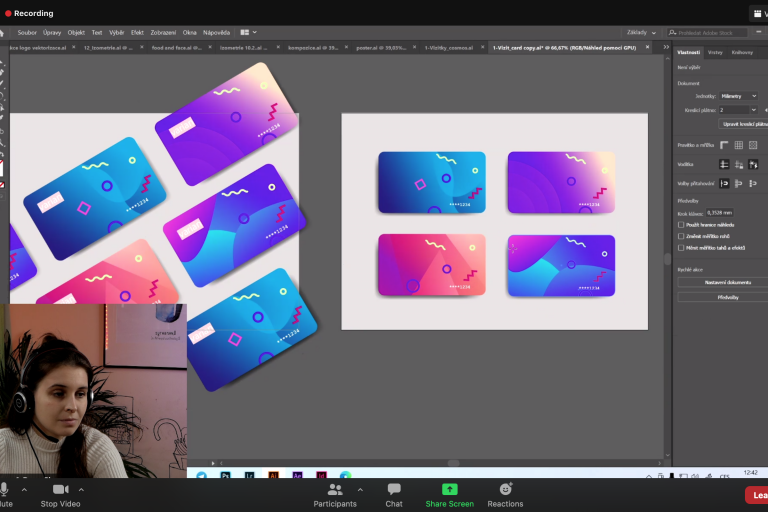768x512 pixels.
Task: Click the Illustrator icon in the taskbar
Action: [x=271, y=476]
